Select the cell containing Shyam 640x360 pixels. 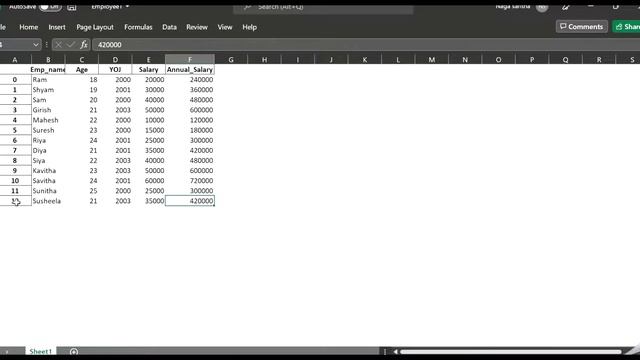pyautogui.click(x=48, y=90)
